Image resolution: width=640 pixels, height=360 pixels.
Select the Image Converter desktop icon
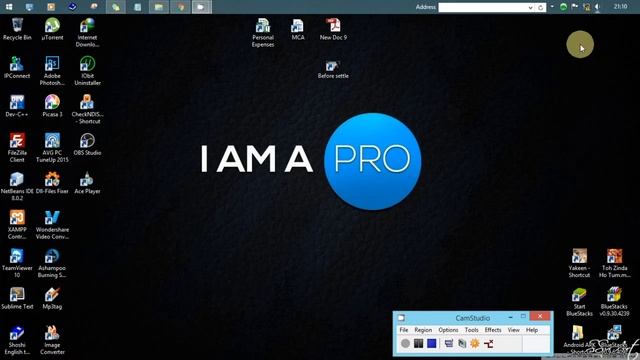52,340
